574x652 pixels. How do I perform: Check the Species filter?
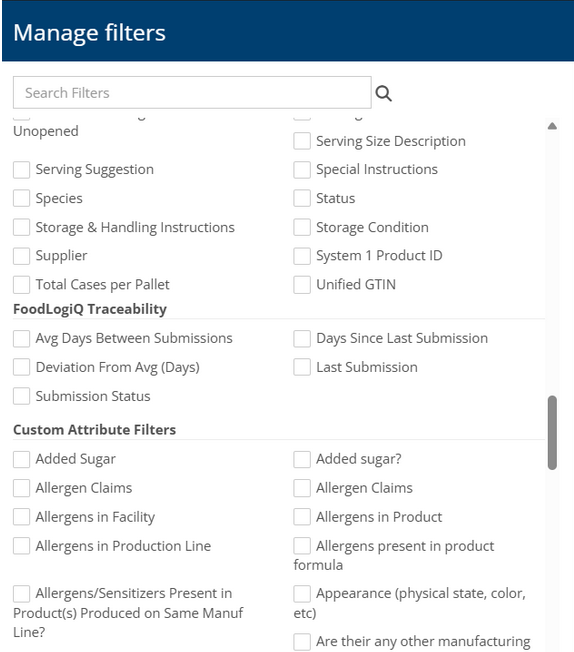[21, 198]
